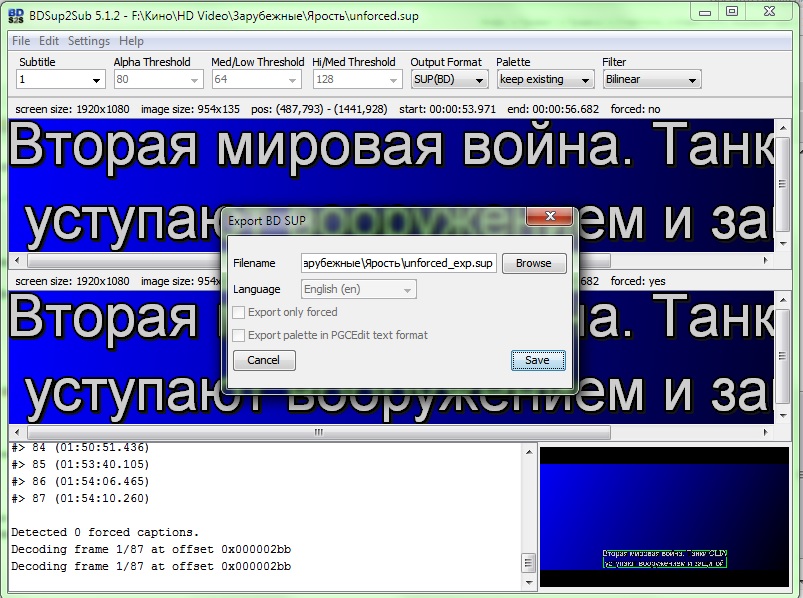
Task: Click up arrow of the top preview's vertical scrollbar
Action: (783, 127)
